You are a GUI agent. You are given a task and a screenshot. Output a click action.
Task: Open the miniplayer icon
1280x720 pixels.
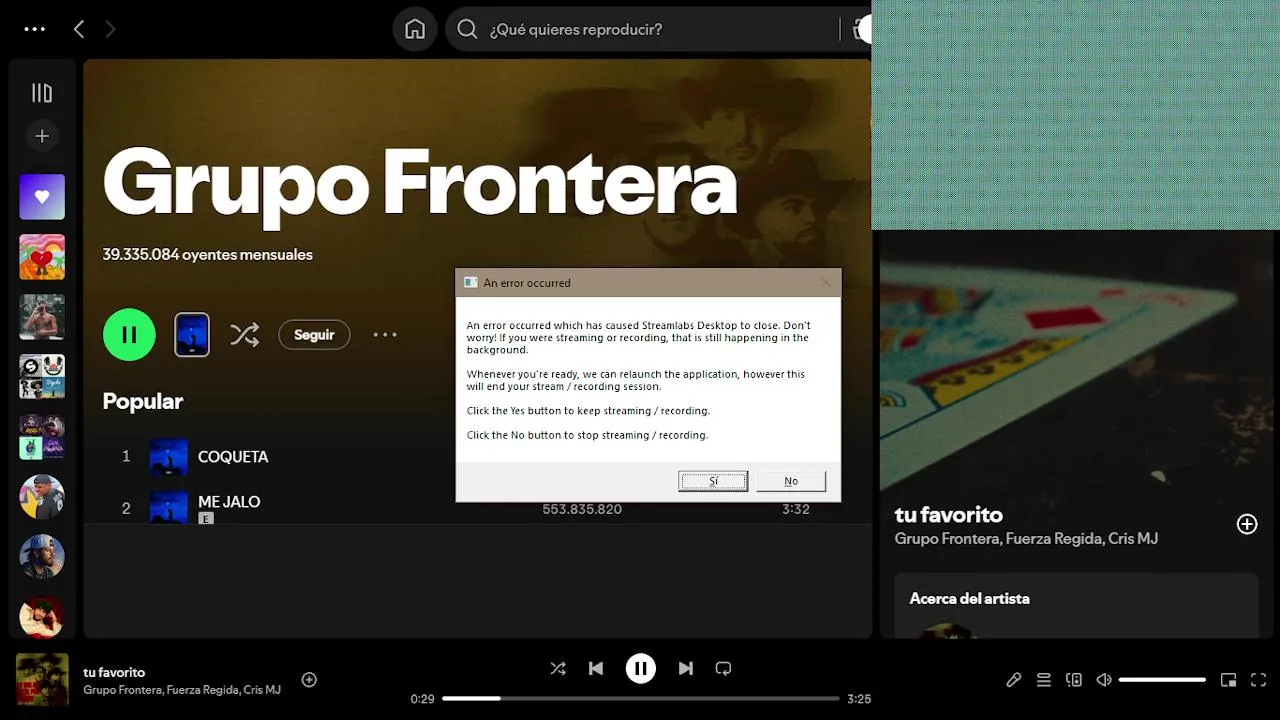[1229, 680]
